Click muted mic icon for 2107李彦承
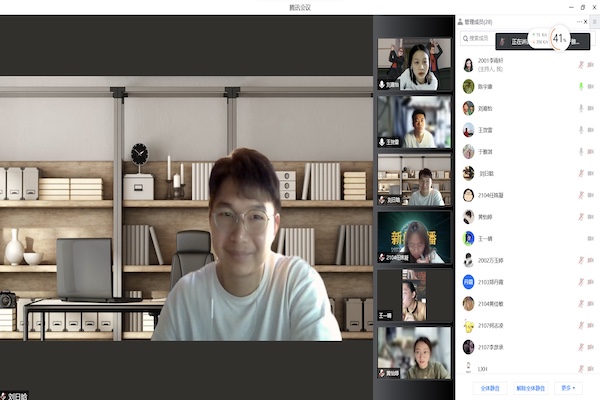 tap(579, 347)
